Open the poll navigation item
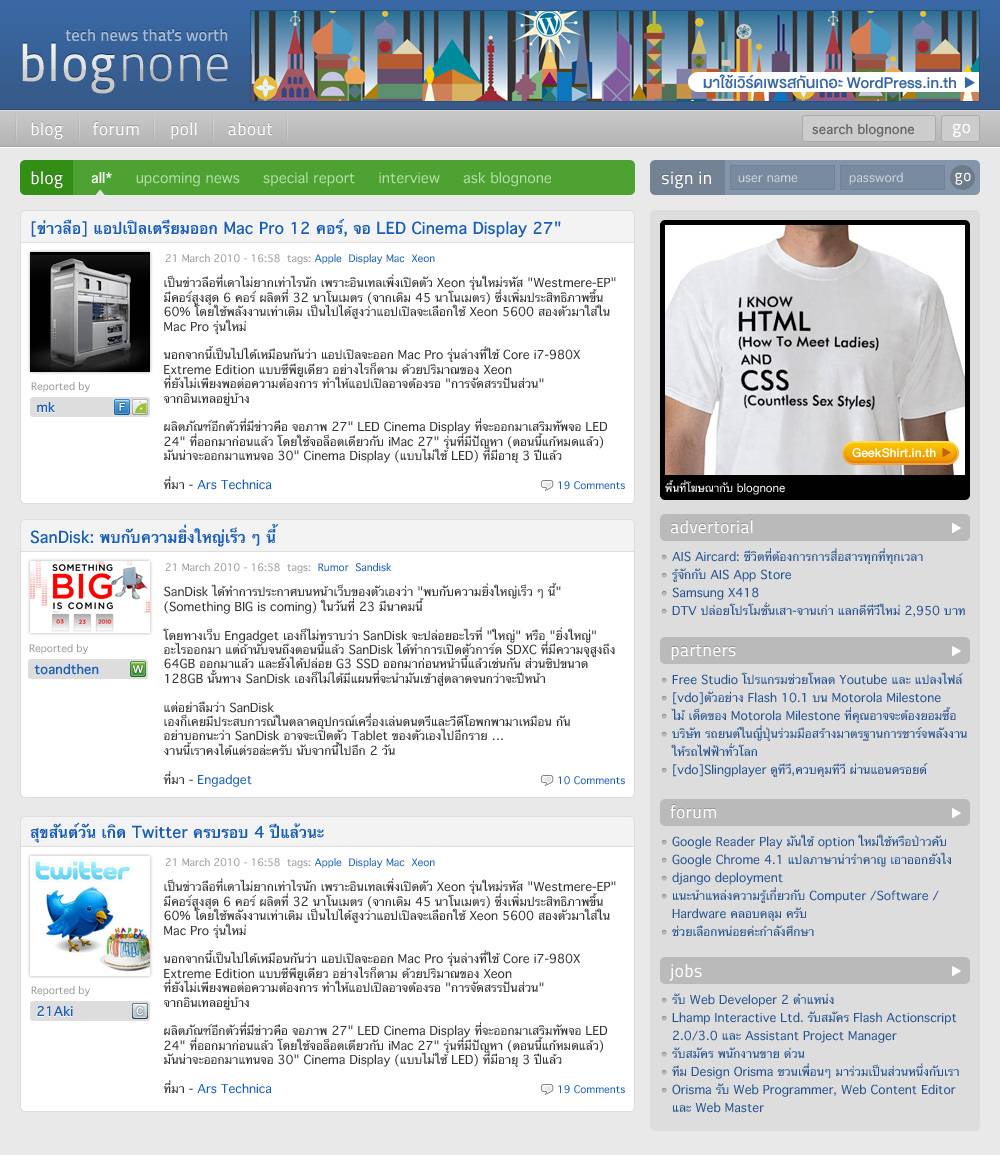 183,130
